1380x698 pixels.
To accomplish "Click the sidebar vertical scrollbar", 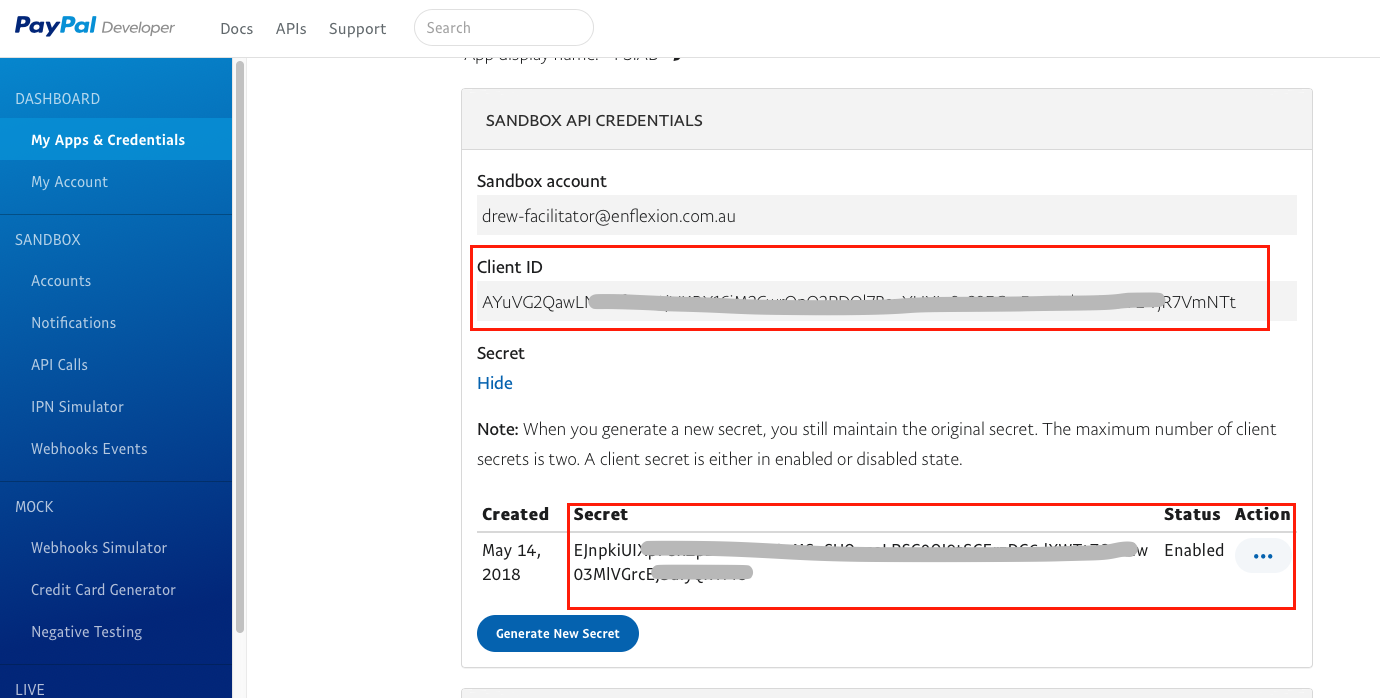I will point(239,345).
